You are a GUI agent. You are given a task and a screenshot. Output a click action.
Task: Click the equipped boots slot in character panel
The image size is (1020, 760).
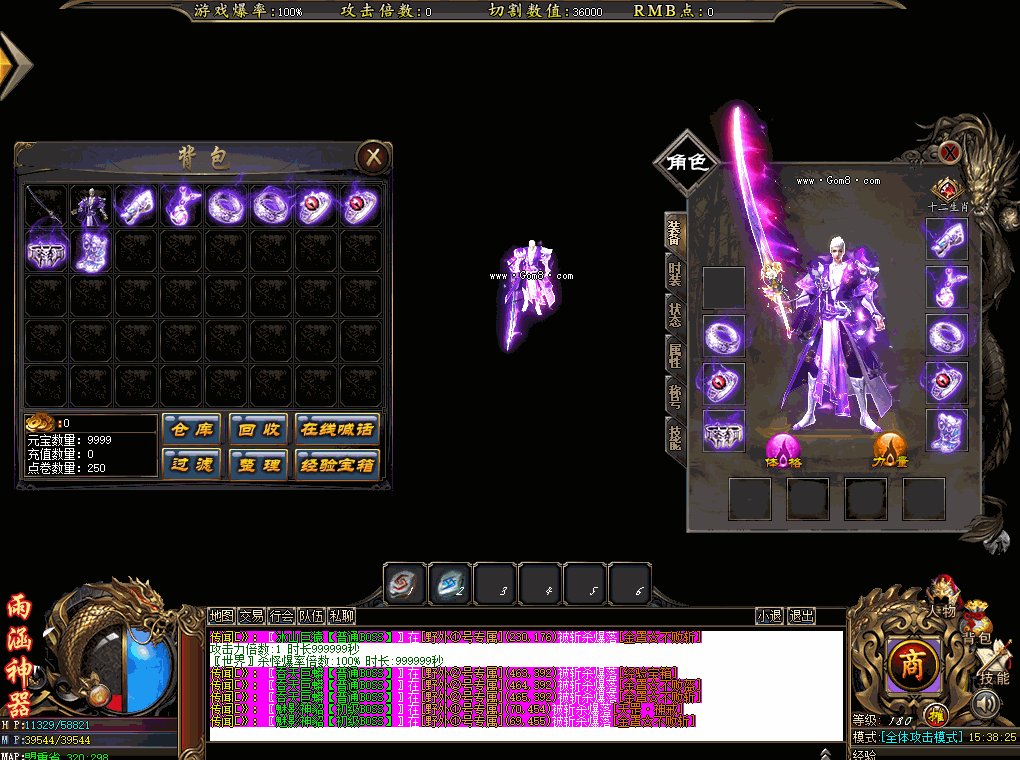(946, 430)
